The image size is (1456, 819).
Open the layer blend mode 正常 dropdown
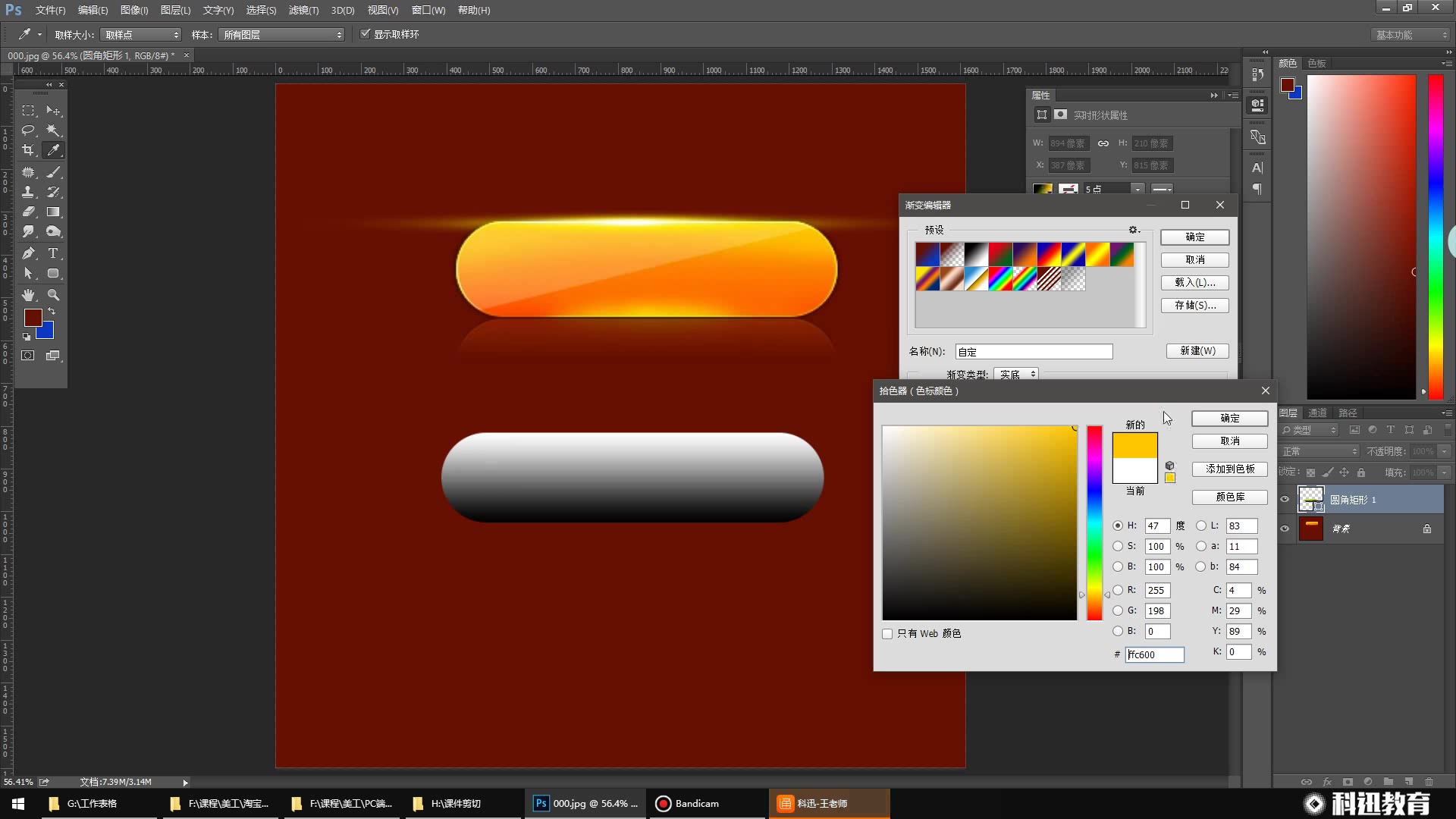1319,451
